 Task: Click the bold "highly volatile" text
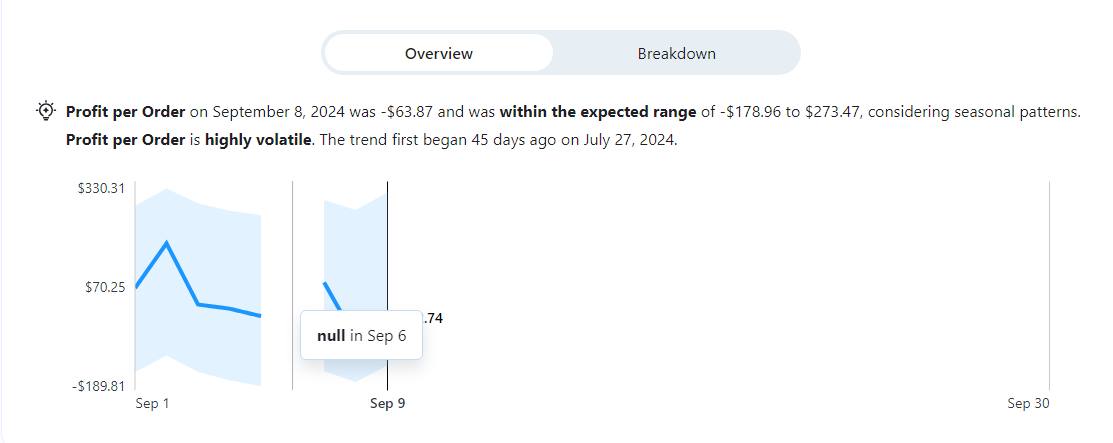tap(258, 140)
